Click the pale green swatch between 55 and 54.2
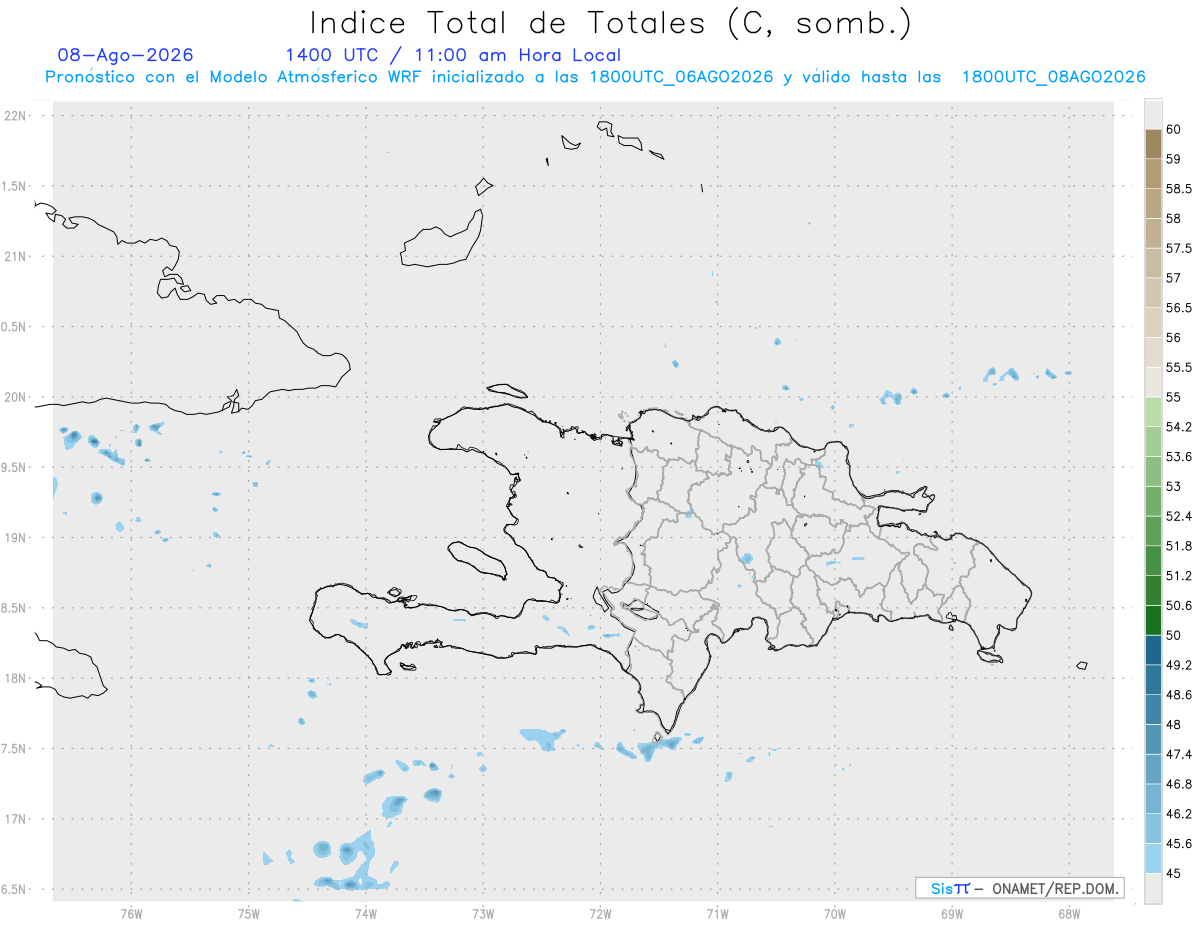The width and height of the screenshot is (1200, 927). [1153, 412]
